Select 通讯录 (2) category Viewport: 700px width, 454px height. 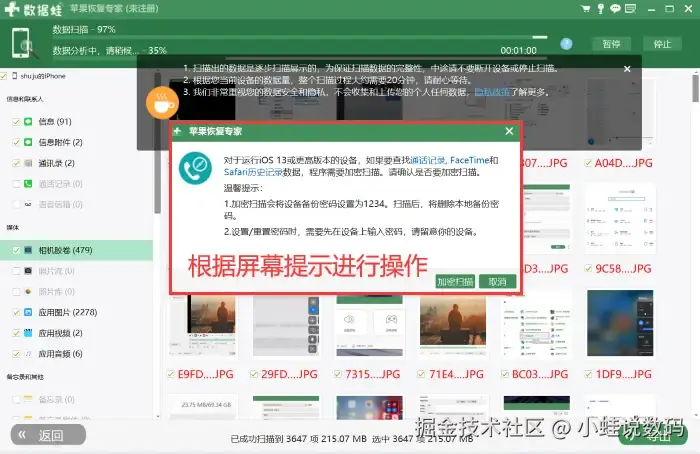pyautogui.click(x=56, y=163)
